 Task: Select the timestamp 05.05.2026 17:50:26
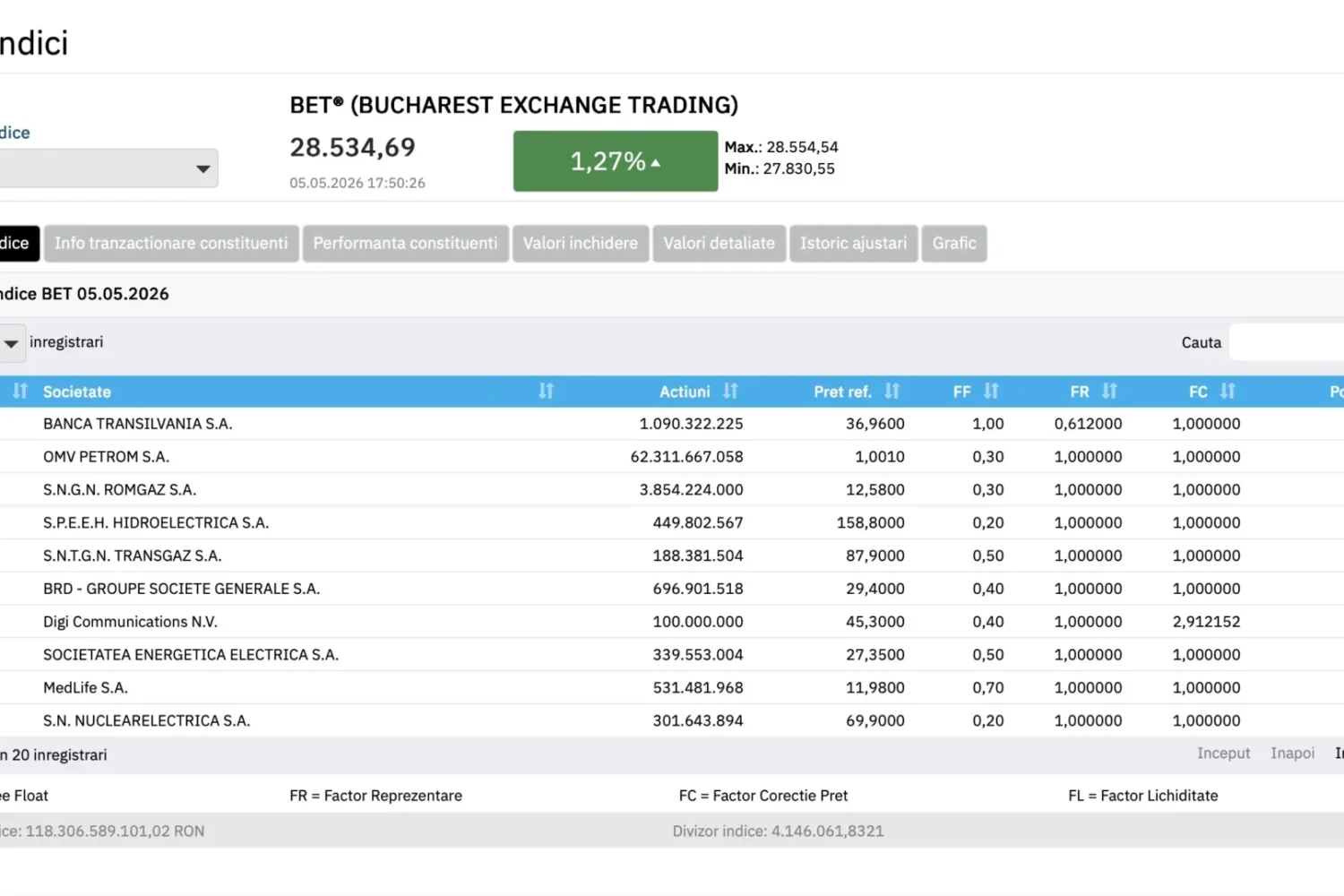click(358, 183)
